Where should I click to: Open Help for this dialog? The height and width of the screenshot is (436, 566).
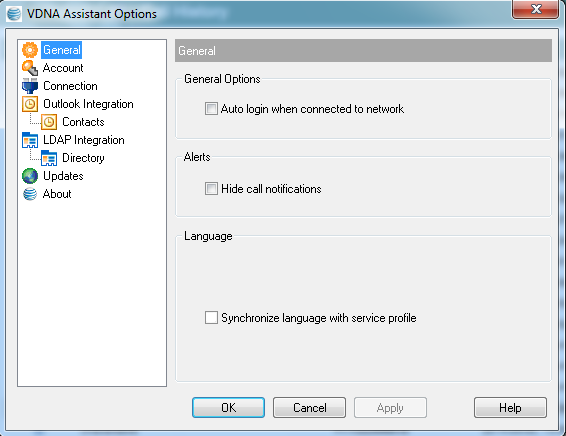[510, 407]
